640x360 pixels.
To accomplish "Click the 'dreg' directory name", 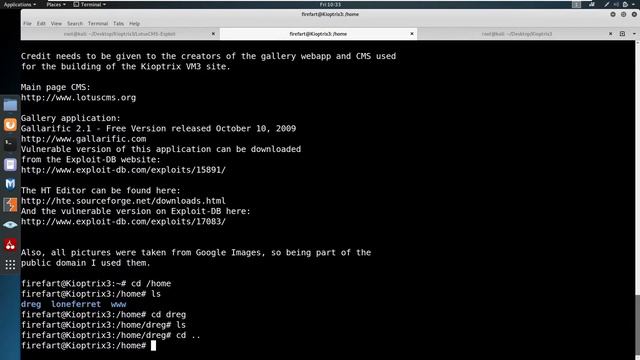I will point(31,304).
